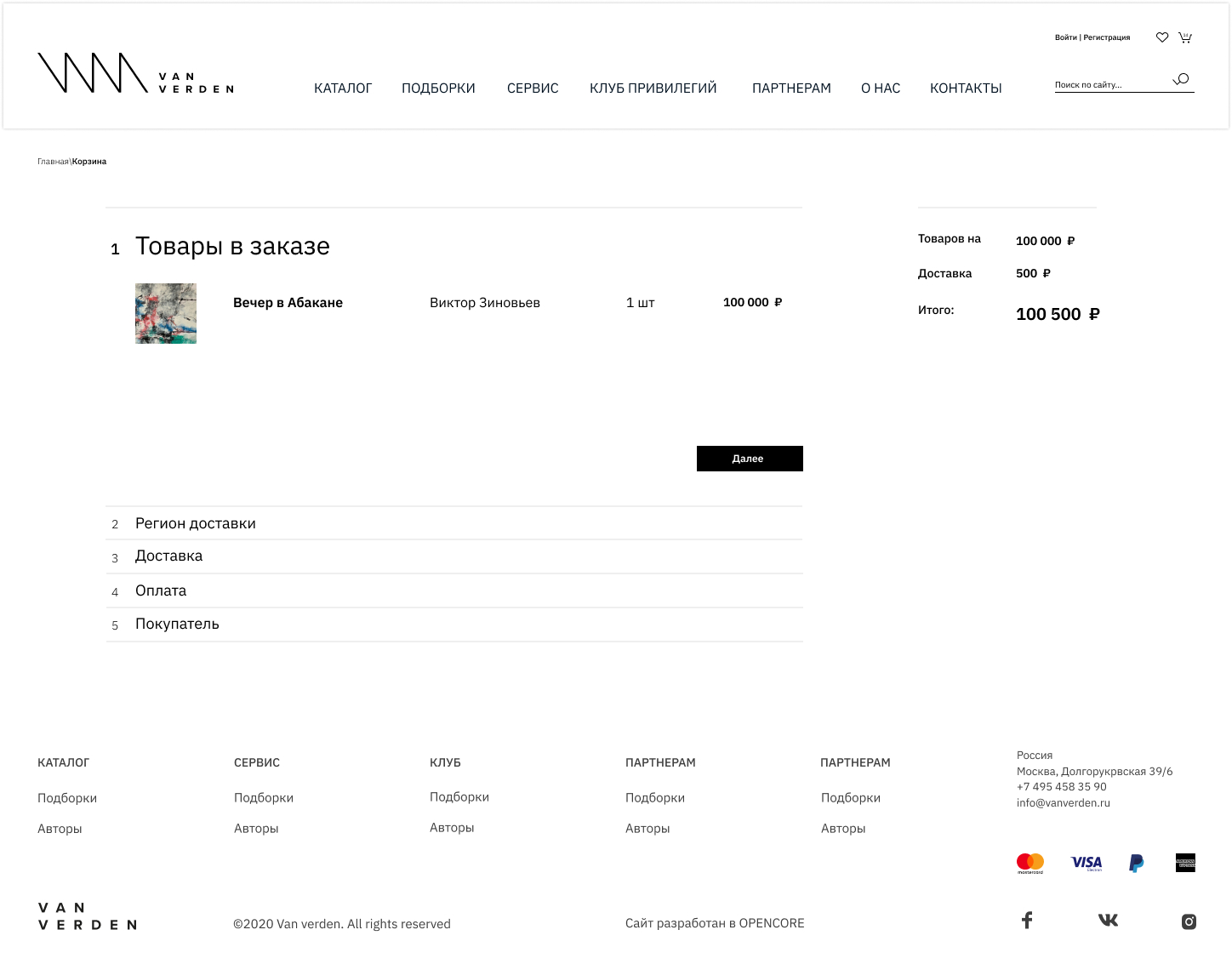Screen dimensions: 1232x964
Task: Open the ПАРТНЕРАМ item in the header navigation
Action: pyautogui.click(x=791, y=88)
